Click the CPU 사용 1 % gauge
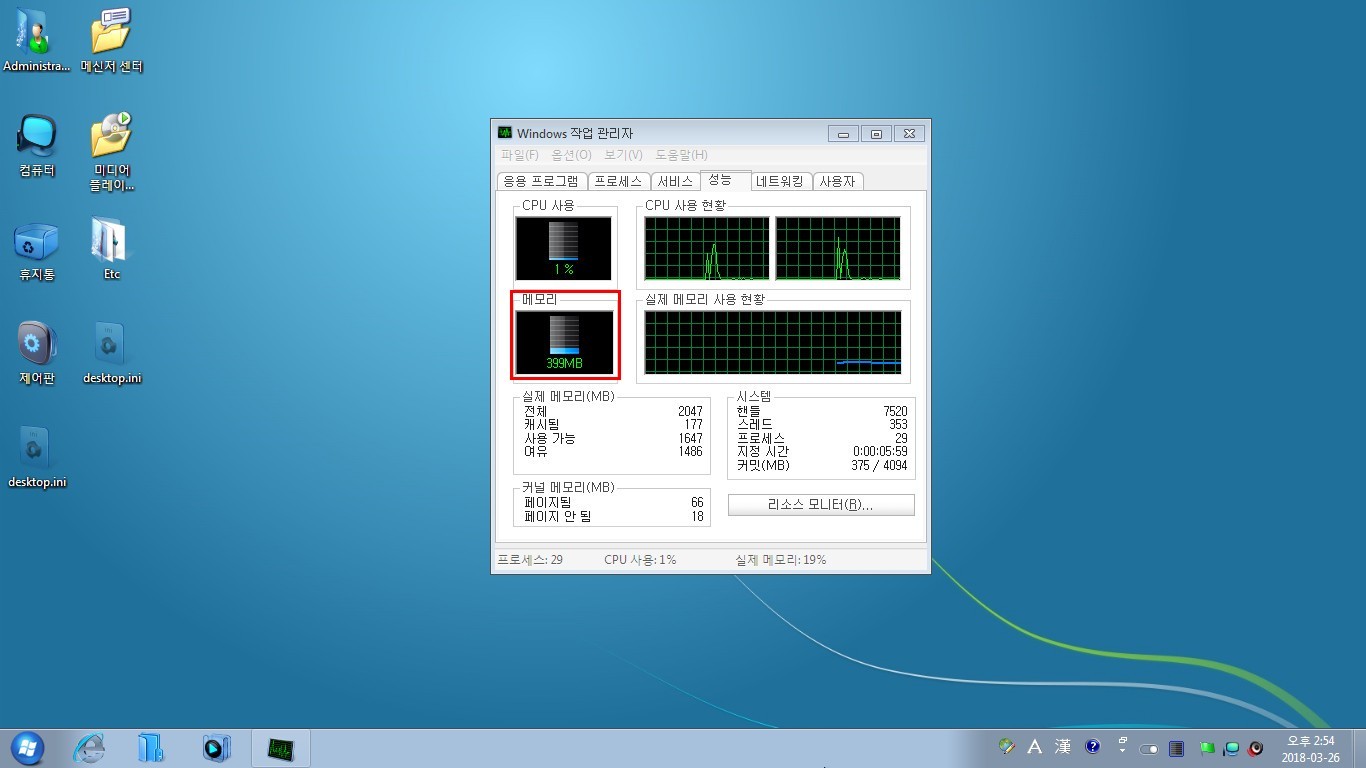Image resolution: width=1366 pixels, height=768 pixels. point(563,249)
